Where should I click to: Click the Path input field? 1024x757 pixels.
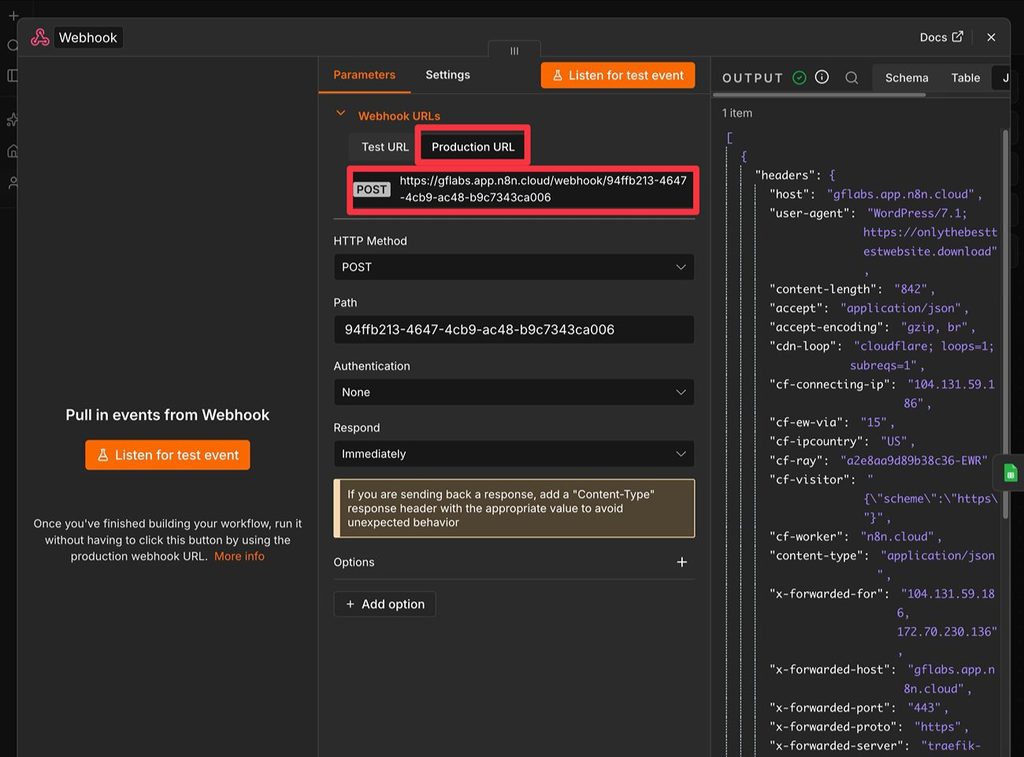[513, 329]
